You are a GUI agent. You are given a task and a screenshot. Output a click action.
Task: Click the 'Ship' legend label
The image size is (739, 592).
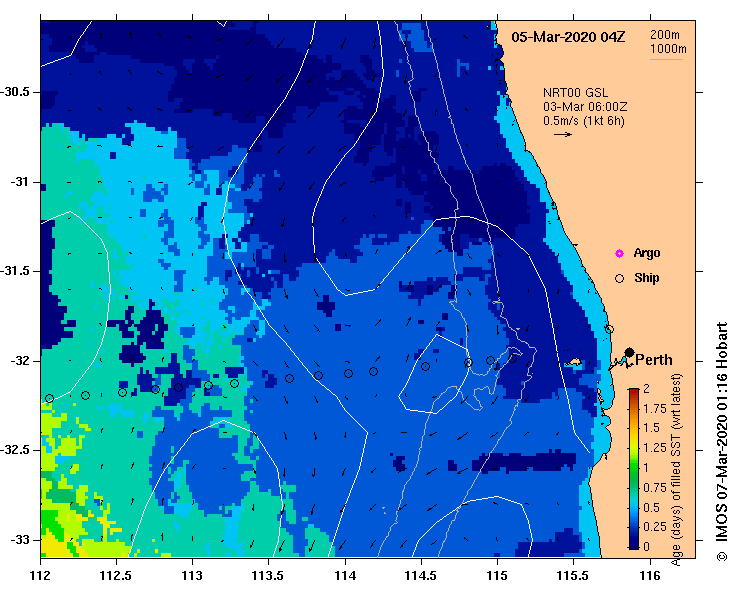[x=647, y=278]
